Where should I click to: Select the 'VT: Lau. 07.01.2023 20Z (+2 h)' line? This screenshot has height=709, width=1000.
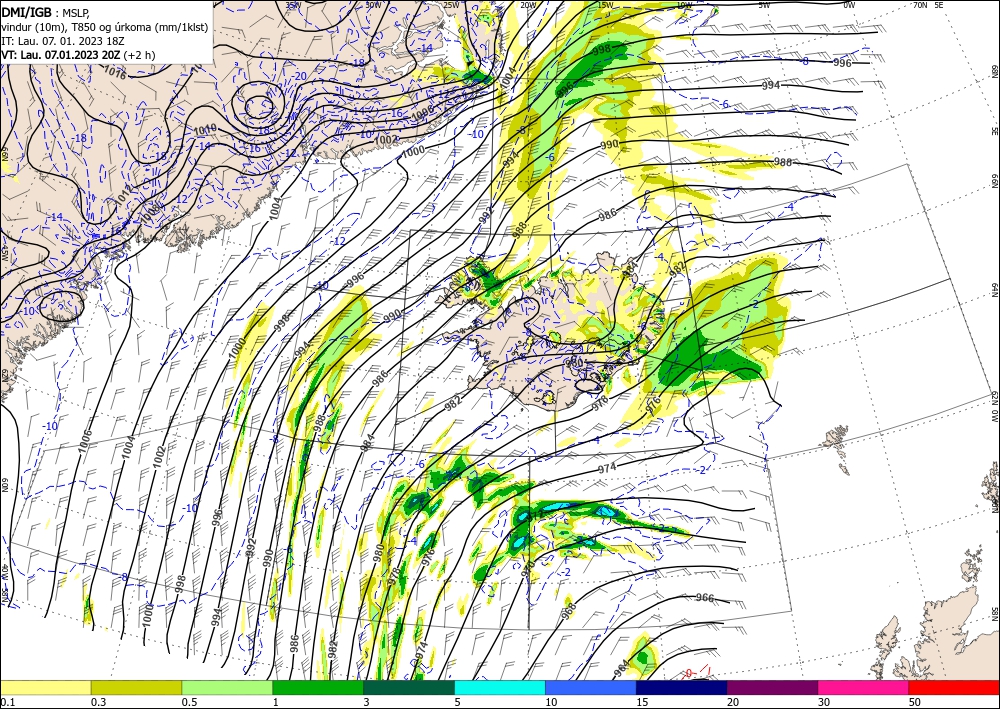[78, 55]
